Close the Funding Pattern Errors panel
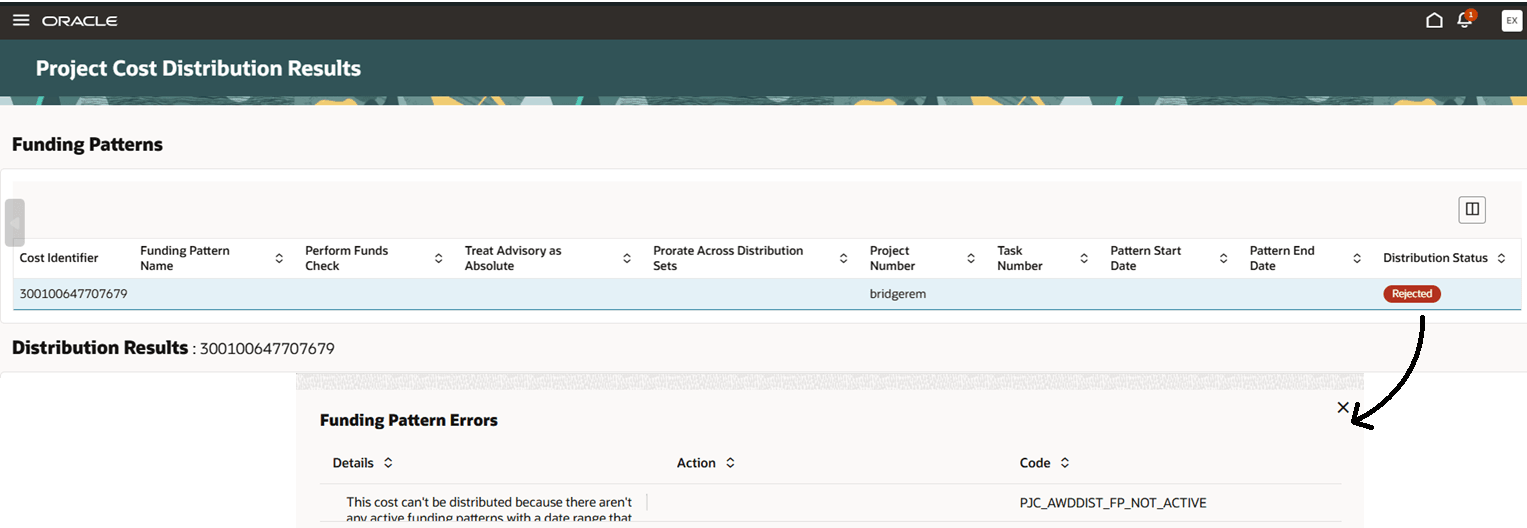 (1343, 407)
